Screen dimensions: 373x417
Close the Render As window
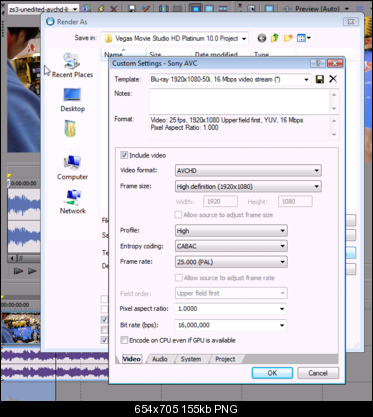point(351,22)
